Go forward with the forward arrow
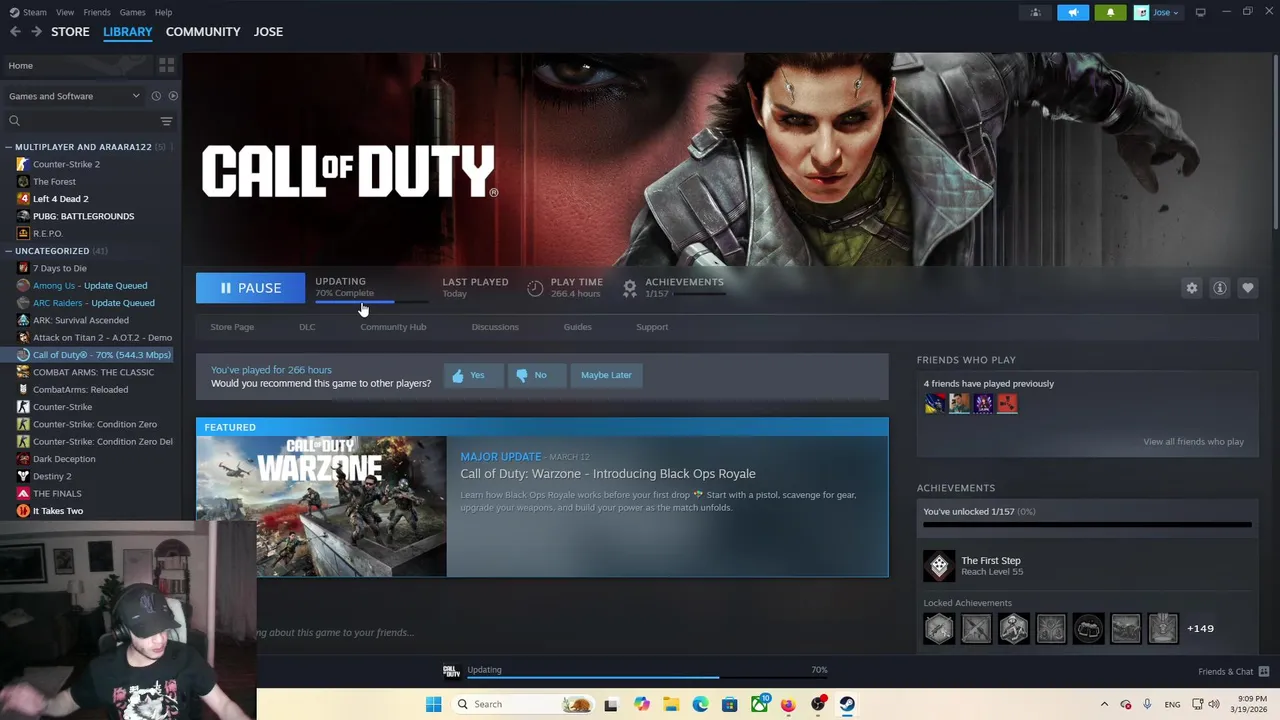Viewport: 1280px width, 720px height. (x=36, y=32)
